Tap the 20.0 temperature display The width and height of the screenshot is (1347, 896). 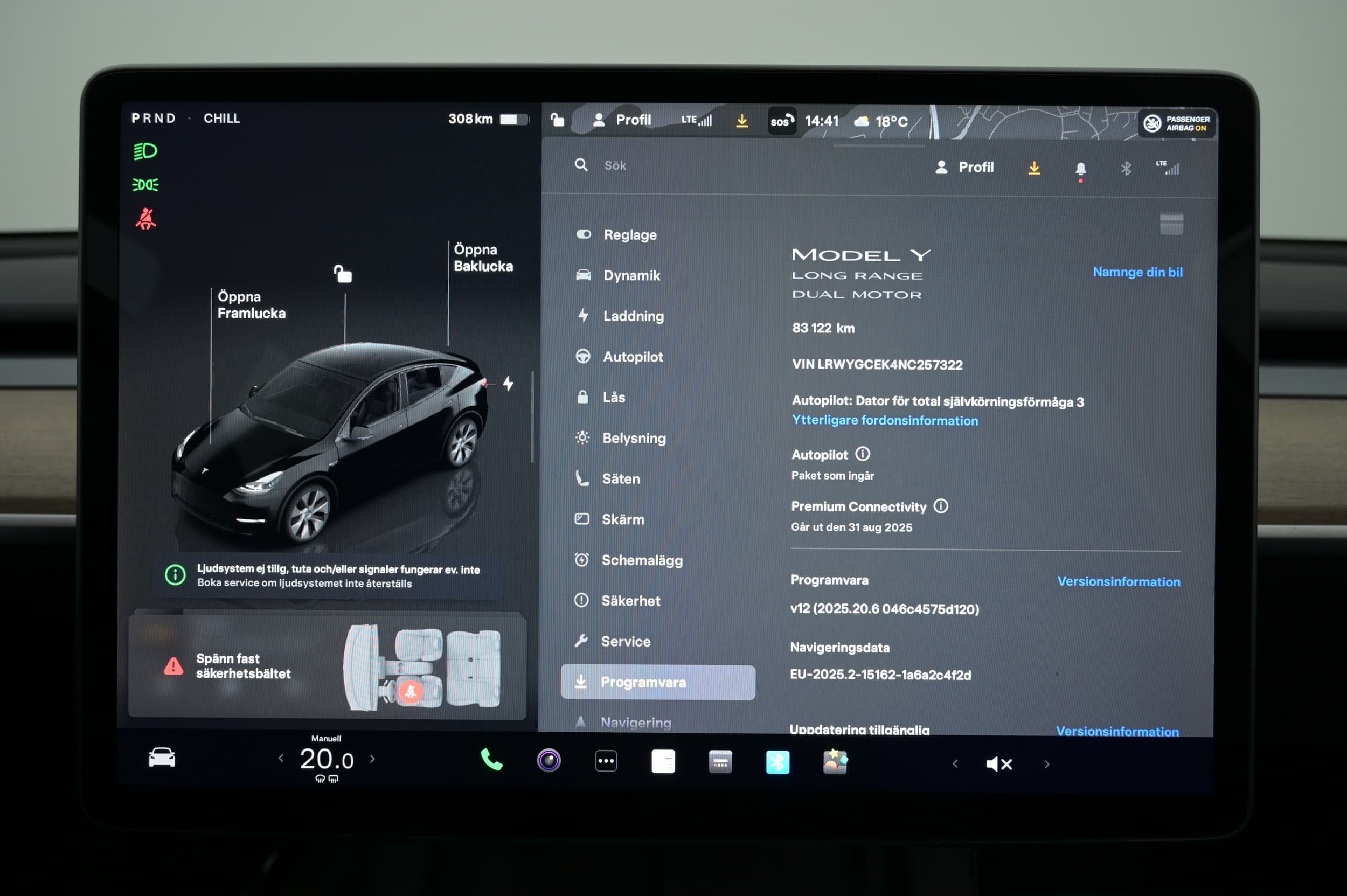[327, 760]
